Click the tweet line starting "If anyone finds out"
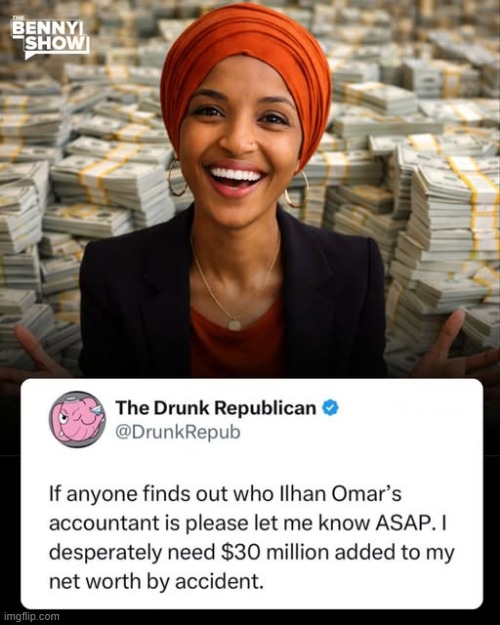The image size is (500, 625). point(225,493)
